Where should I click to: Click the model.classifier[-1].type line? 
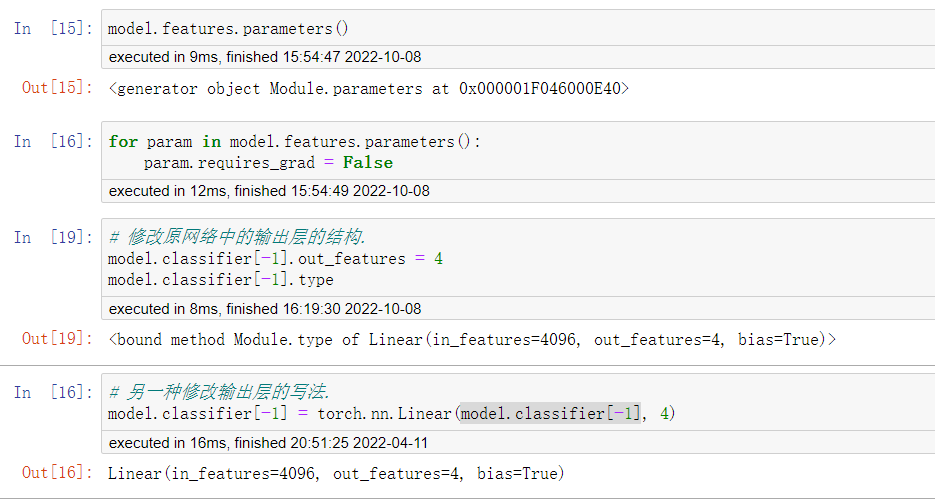(x=221, y=280)
